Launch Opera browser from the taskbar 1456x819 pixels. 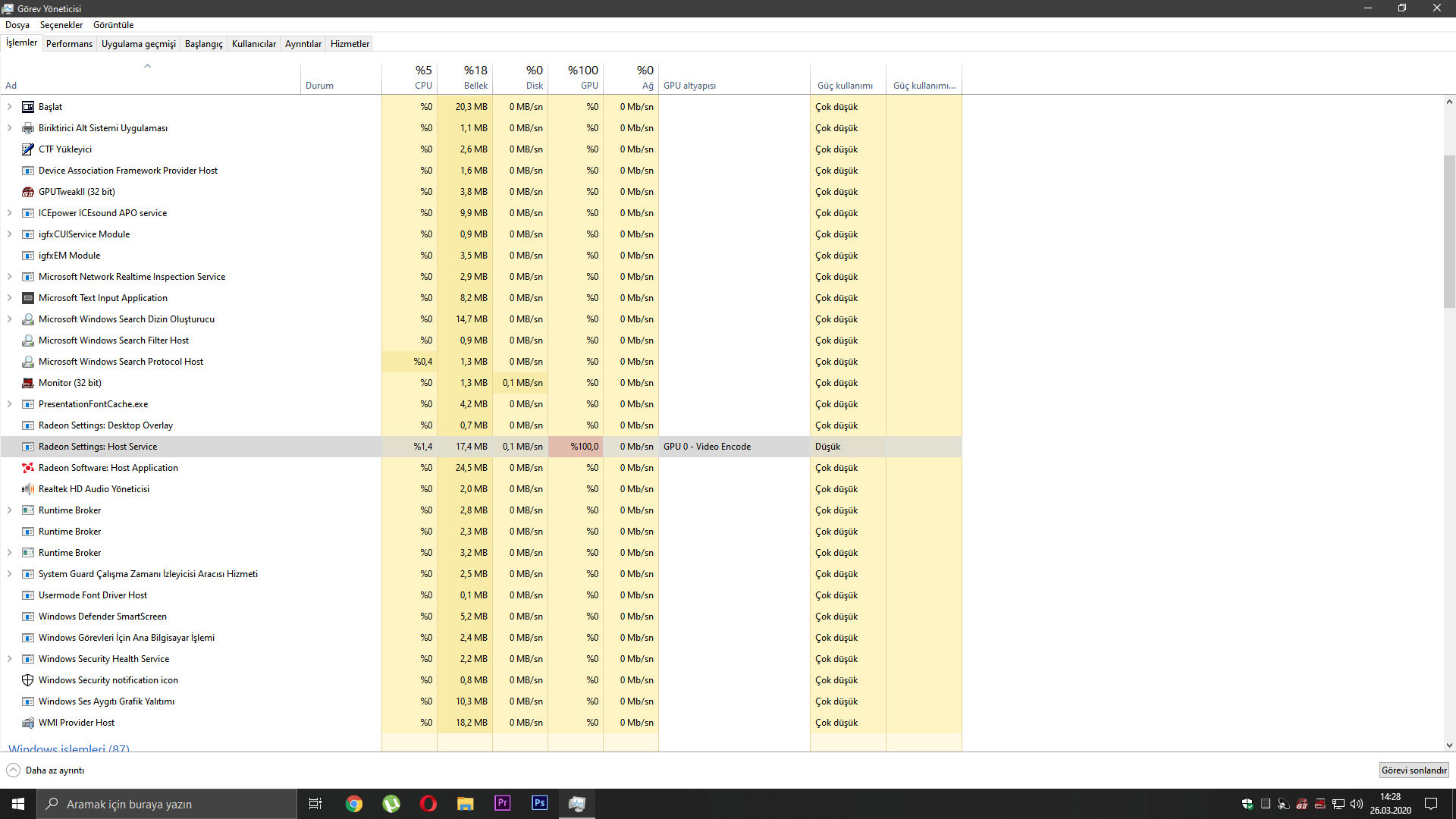coord(428,803)
